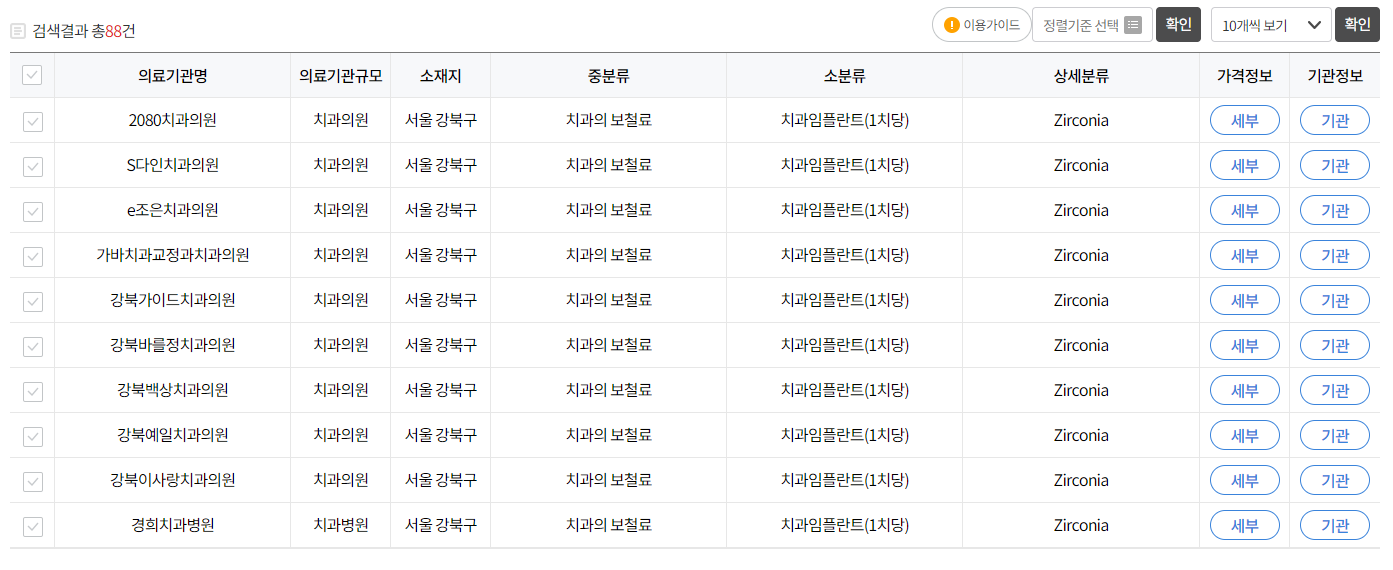This screenshot has width=1393, height=570.
Task: Click 경희치과병원 name cell
Action: 173,526
